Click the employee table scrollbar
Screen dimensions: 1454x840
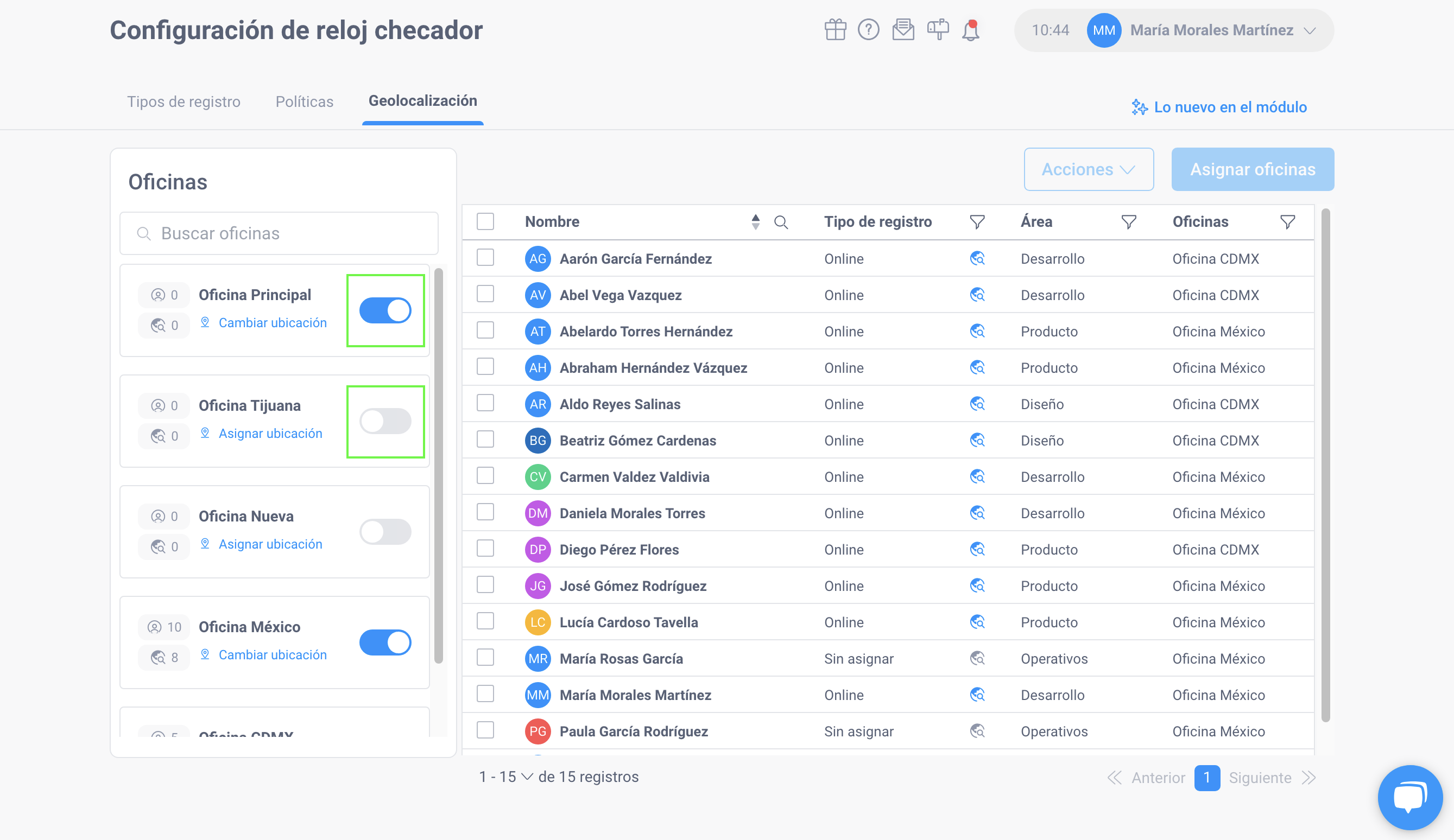click(1325, 464)
